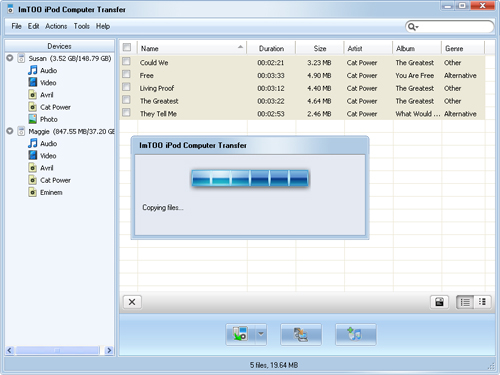This screenshot has height=375, width=500.
Task: Click the album 'You Are Free'
Action: point(415,76)
